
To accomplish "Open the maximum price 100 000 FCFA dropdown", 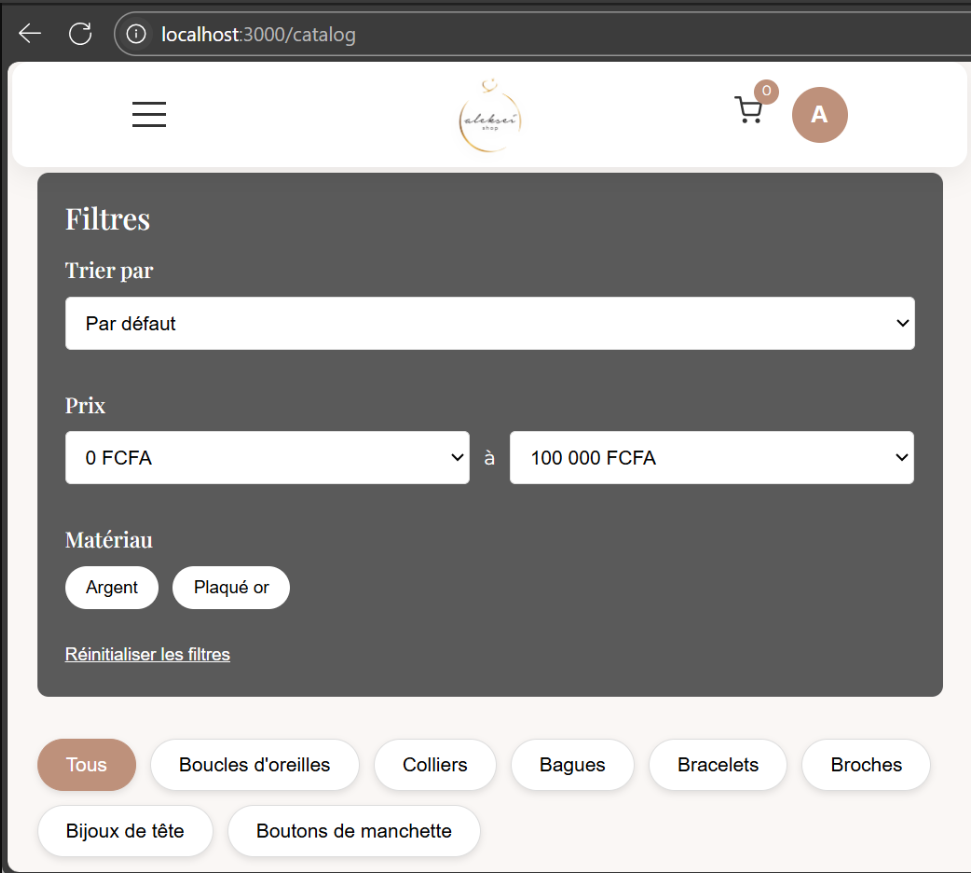I will [711, 458].
